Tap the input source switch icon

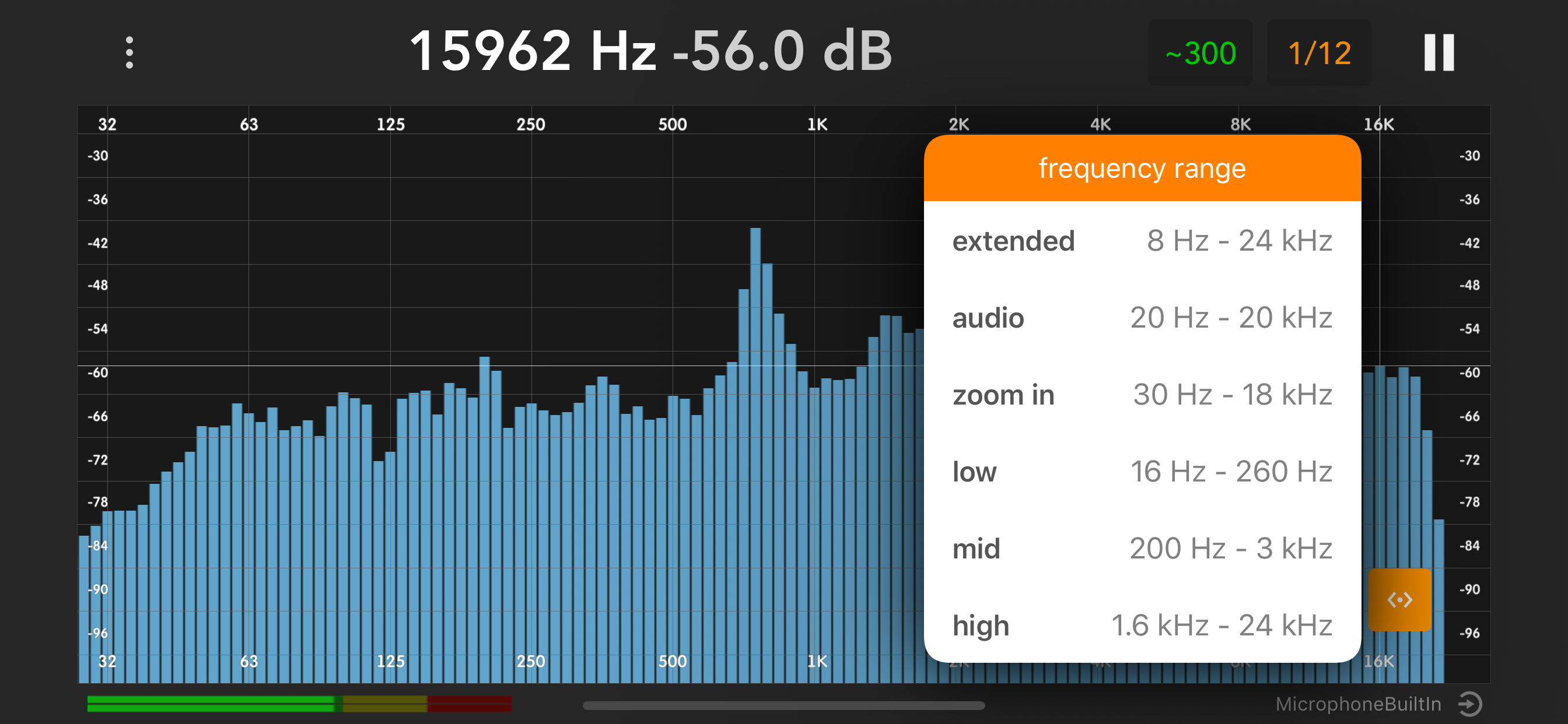click(x=1471, y=704)
